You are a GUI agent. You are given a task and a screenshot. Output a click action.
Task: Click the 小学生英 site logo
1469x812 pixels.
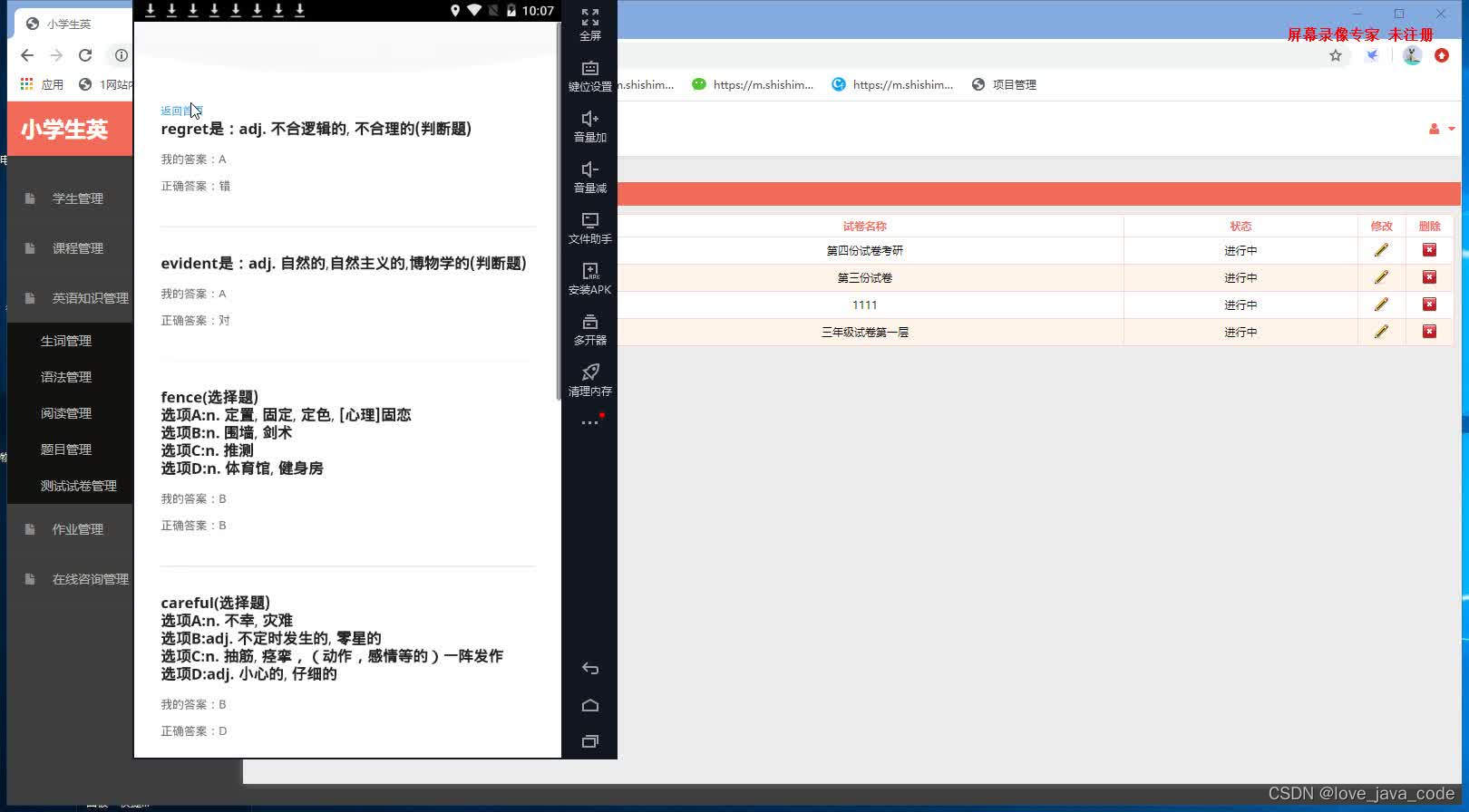(x=64, y=129)
